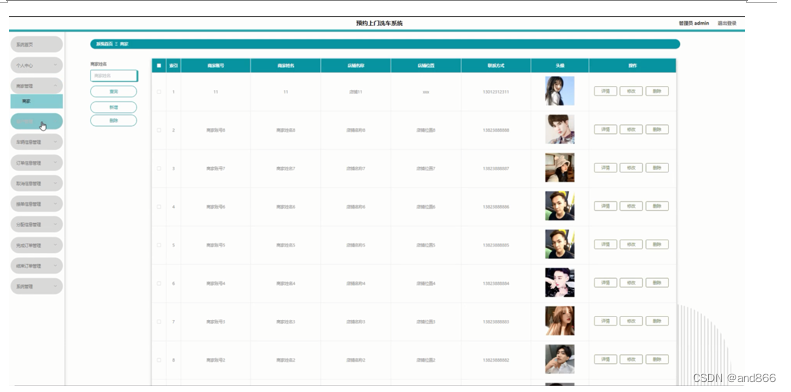791x392 pixels.
Task: Open avatar photo in index 2 row
Action: 559,129
